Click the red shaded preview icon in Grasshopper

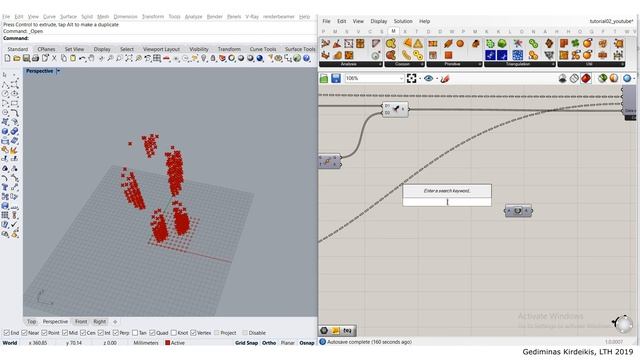[586, 78]
